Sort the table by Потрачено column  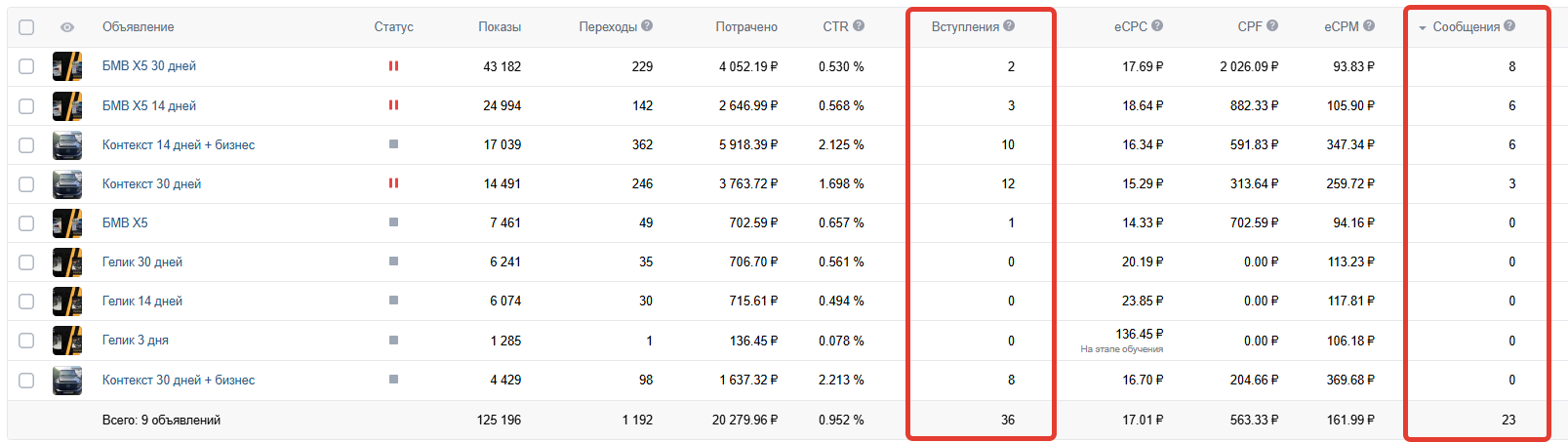pyautogui.click(x=746, y=27)
